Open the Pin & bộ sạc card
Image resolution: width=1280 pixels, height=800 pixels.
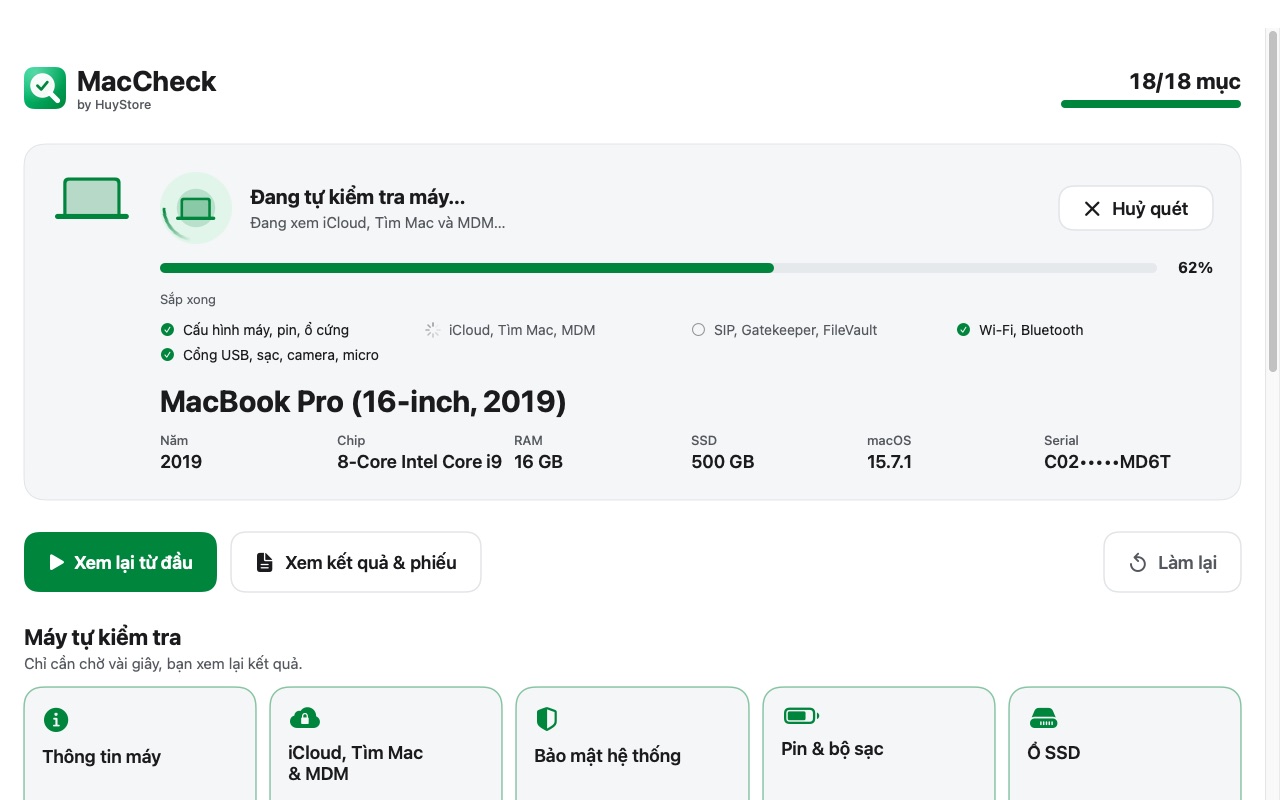879,743
